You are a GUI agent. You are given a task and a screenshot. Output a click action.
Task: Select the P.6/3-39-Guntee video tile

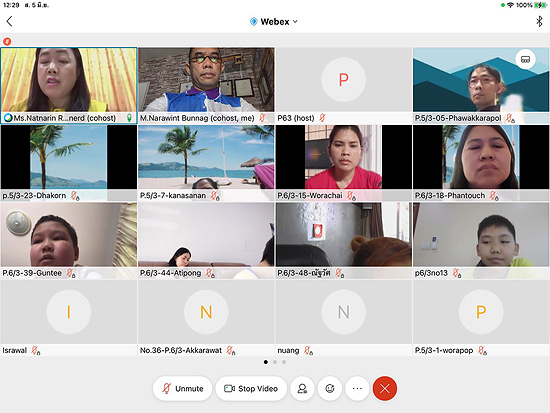click(x=69, y=240)
